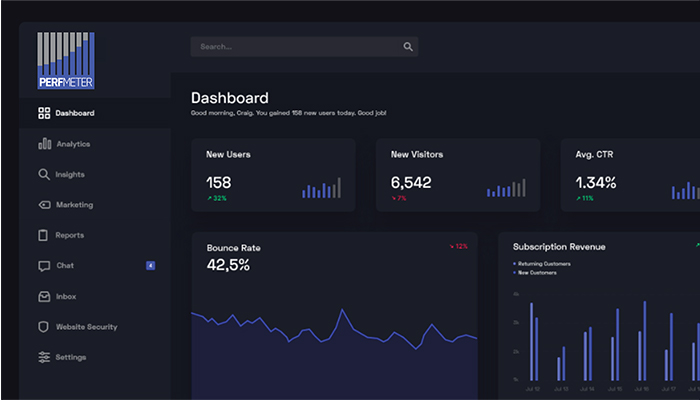700x400 pixels.
Task: Click the 1.34% CTR value
Action: point(596,182)
